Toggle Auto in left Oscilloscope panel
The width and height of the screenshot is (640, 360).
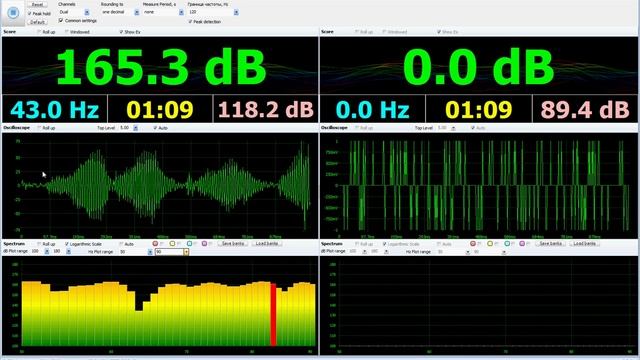(x=155, y=128)
